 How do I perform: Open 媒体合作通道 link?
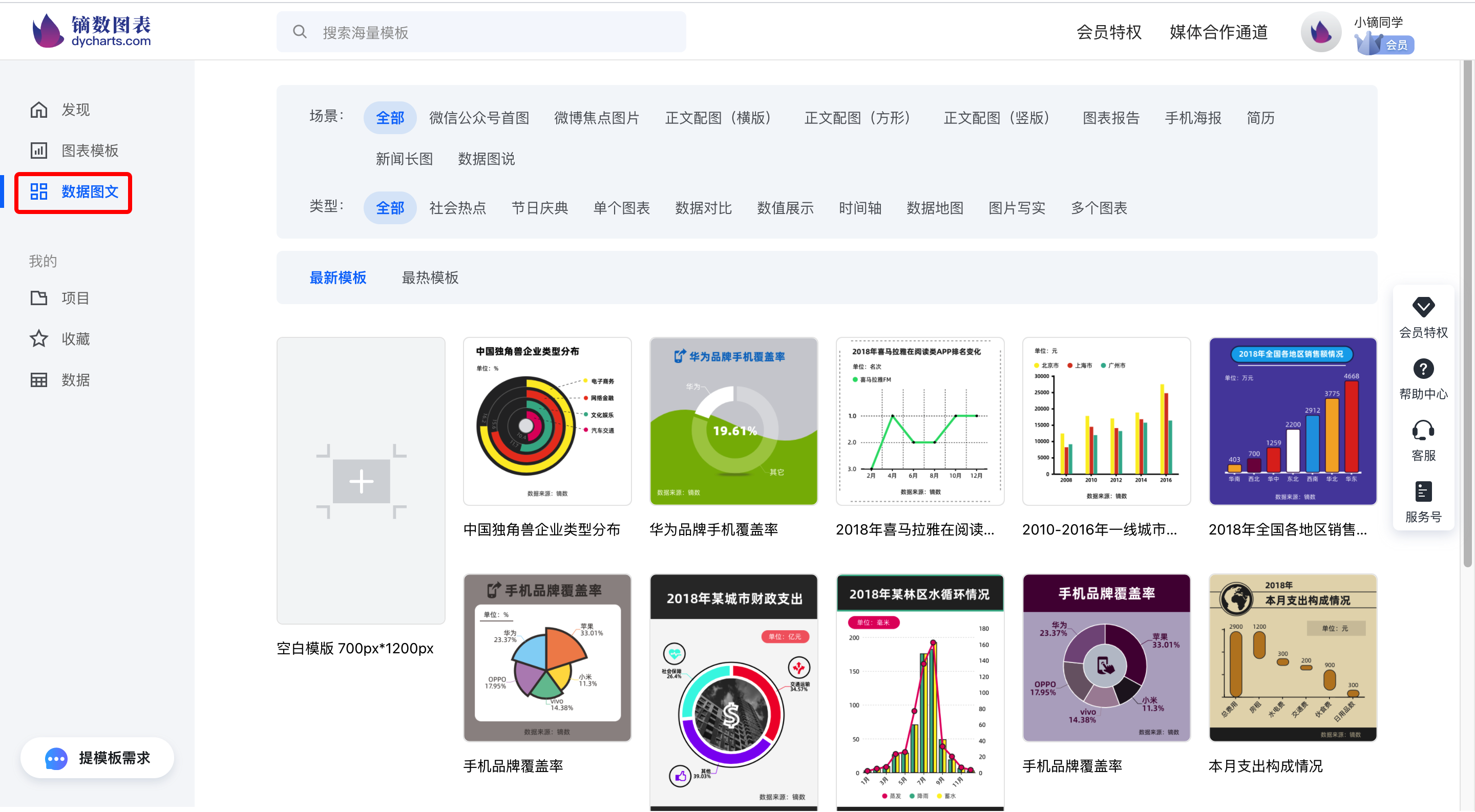coord(1218,32)
